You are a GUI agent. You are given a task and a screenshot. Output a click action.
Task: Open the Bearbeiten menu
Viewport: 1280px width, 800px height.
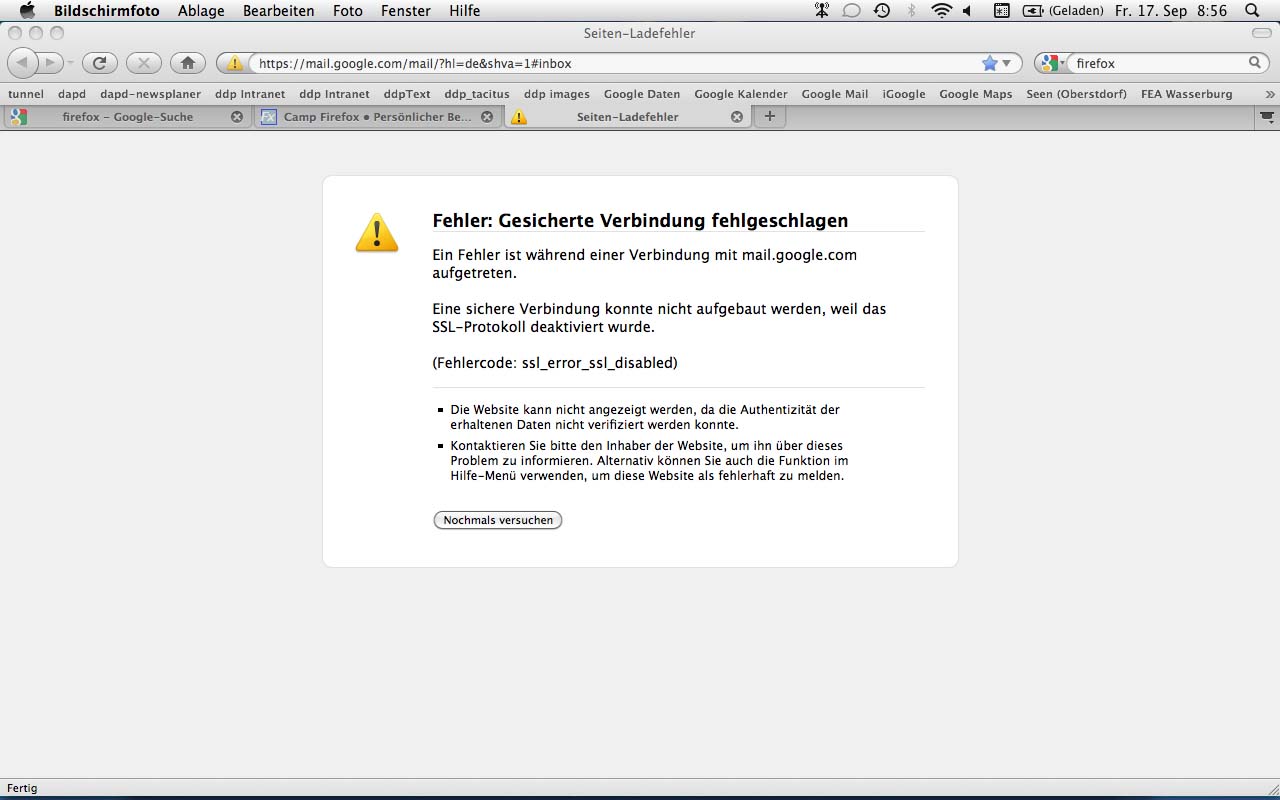(x=278, y=11)
